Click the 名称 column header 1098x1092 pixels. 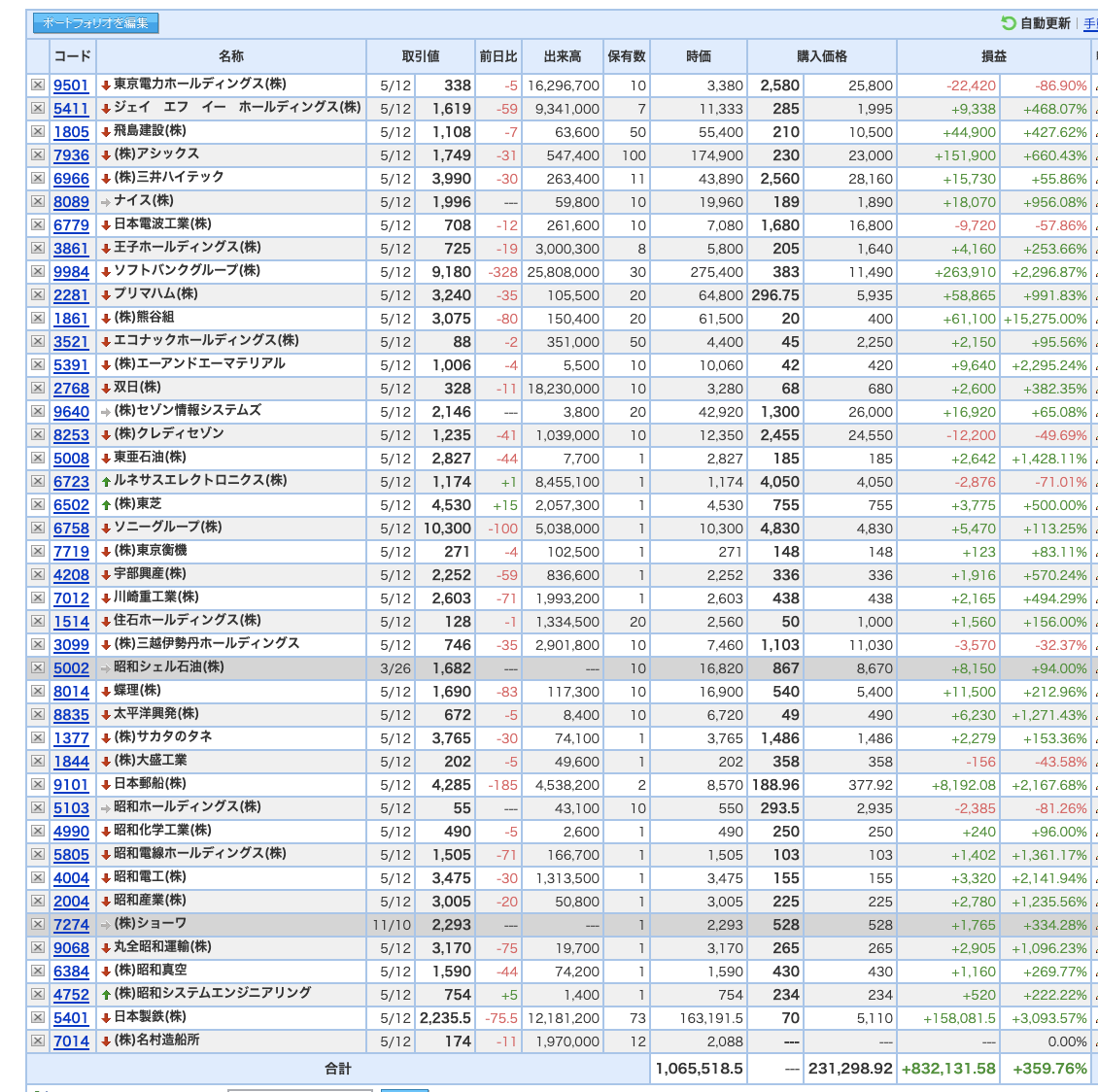231,56
